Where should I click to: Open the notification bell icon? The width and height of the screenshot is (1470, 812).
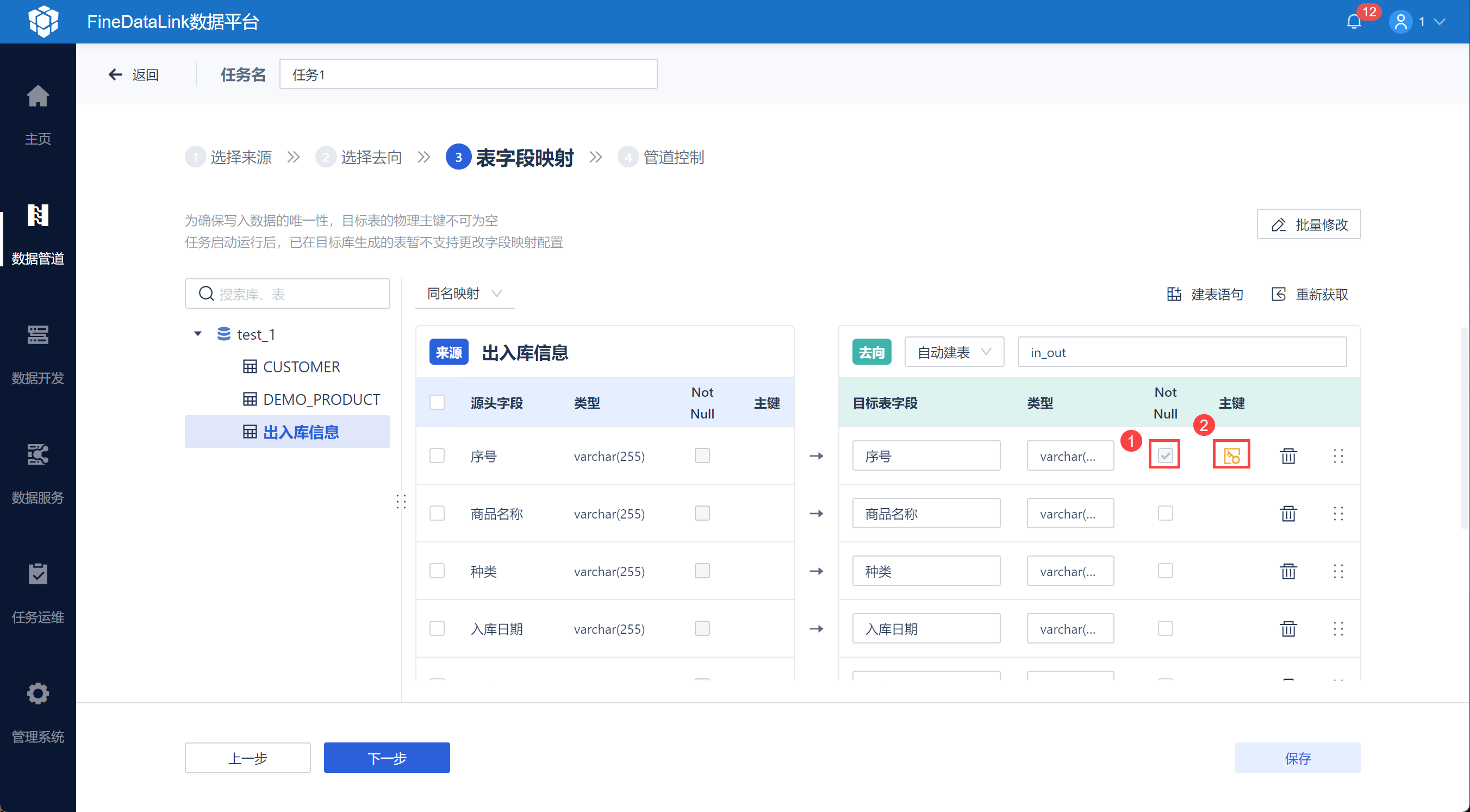coord(1354,22)
